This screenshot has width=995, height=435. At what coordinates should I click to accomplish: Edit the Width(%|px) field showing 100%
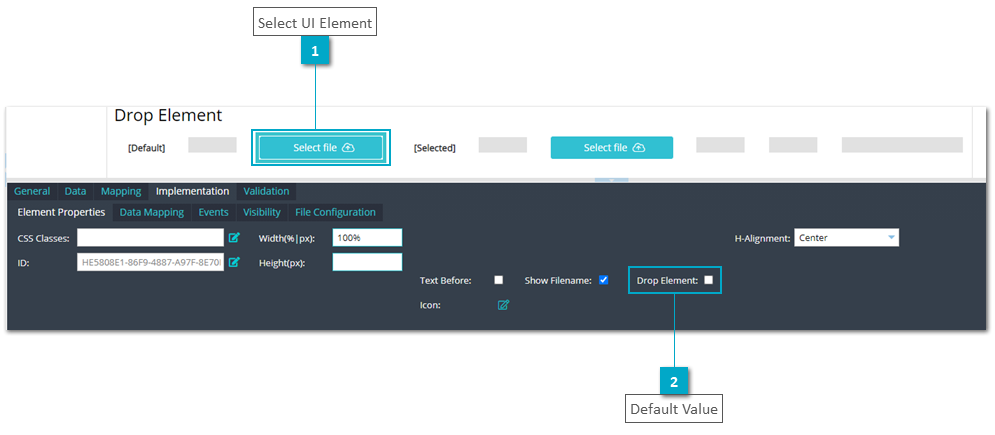367,238
